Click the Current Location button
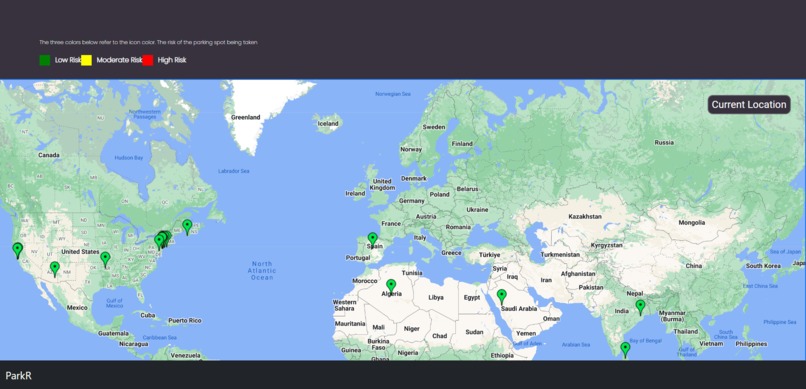The width and height of the screenshot is (806, 389). click(x=749, y=105)
